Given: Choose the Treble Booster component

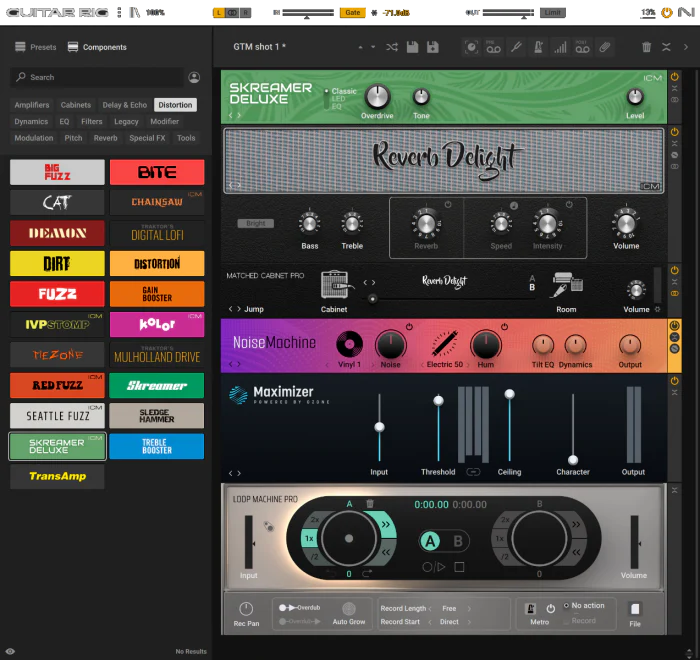Looking at the screenshot, I should coord(157,446).
